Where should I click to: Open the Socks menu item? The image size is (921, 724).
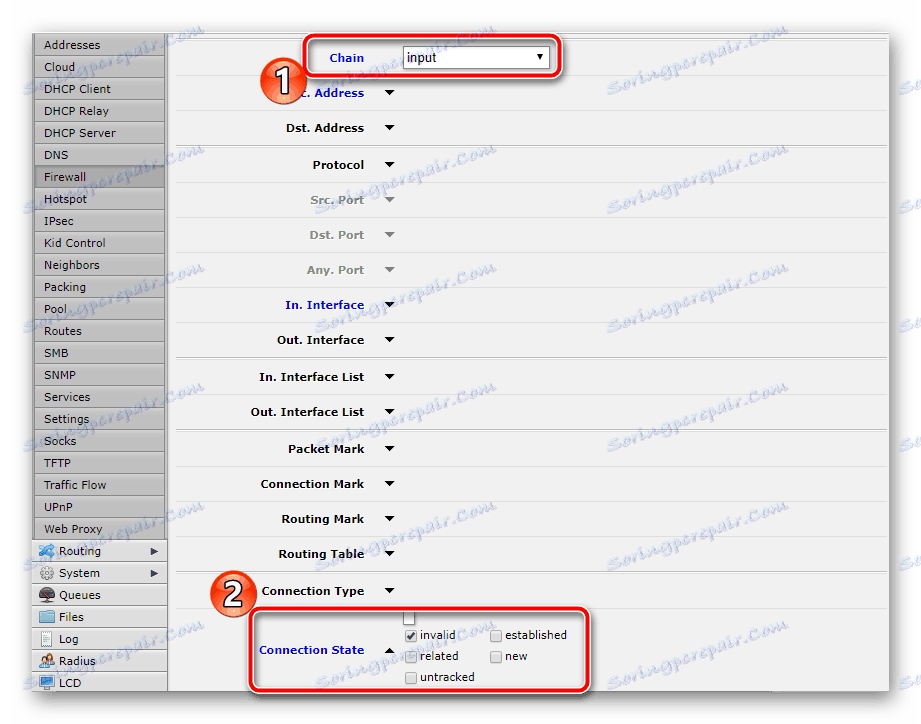pos(99,441)
